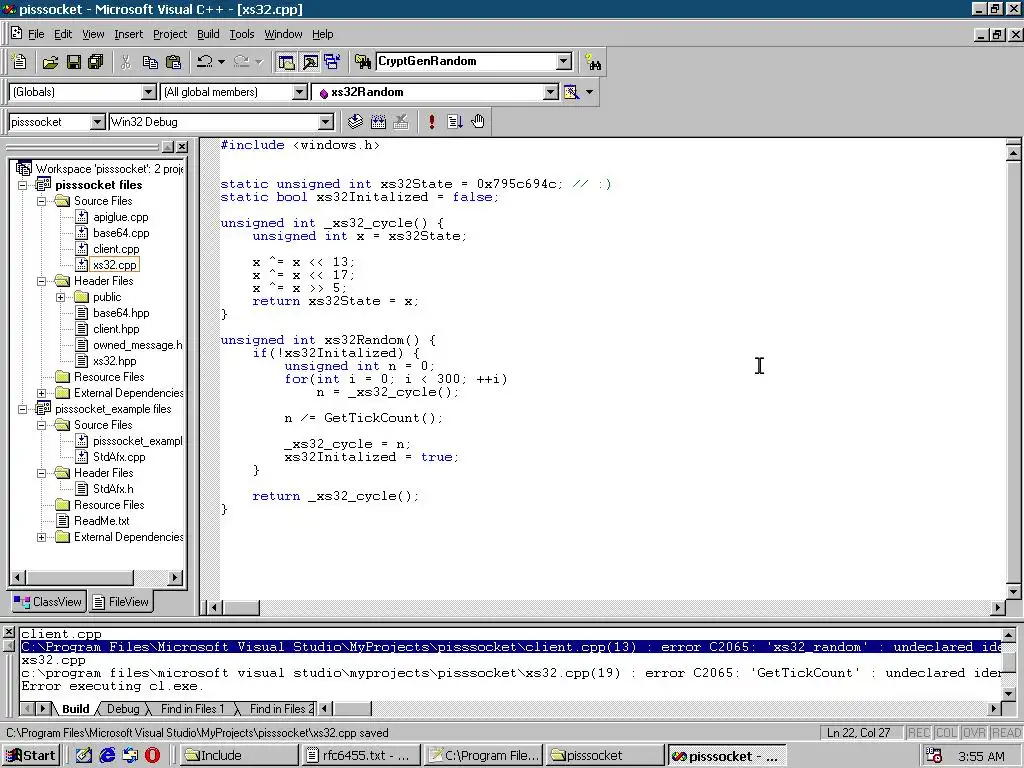The image size is (1024, 768).
Task: Click the Undo toolbar icon
Action: 204,62
